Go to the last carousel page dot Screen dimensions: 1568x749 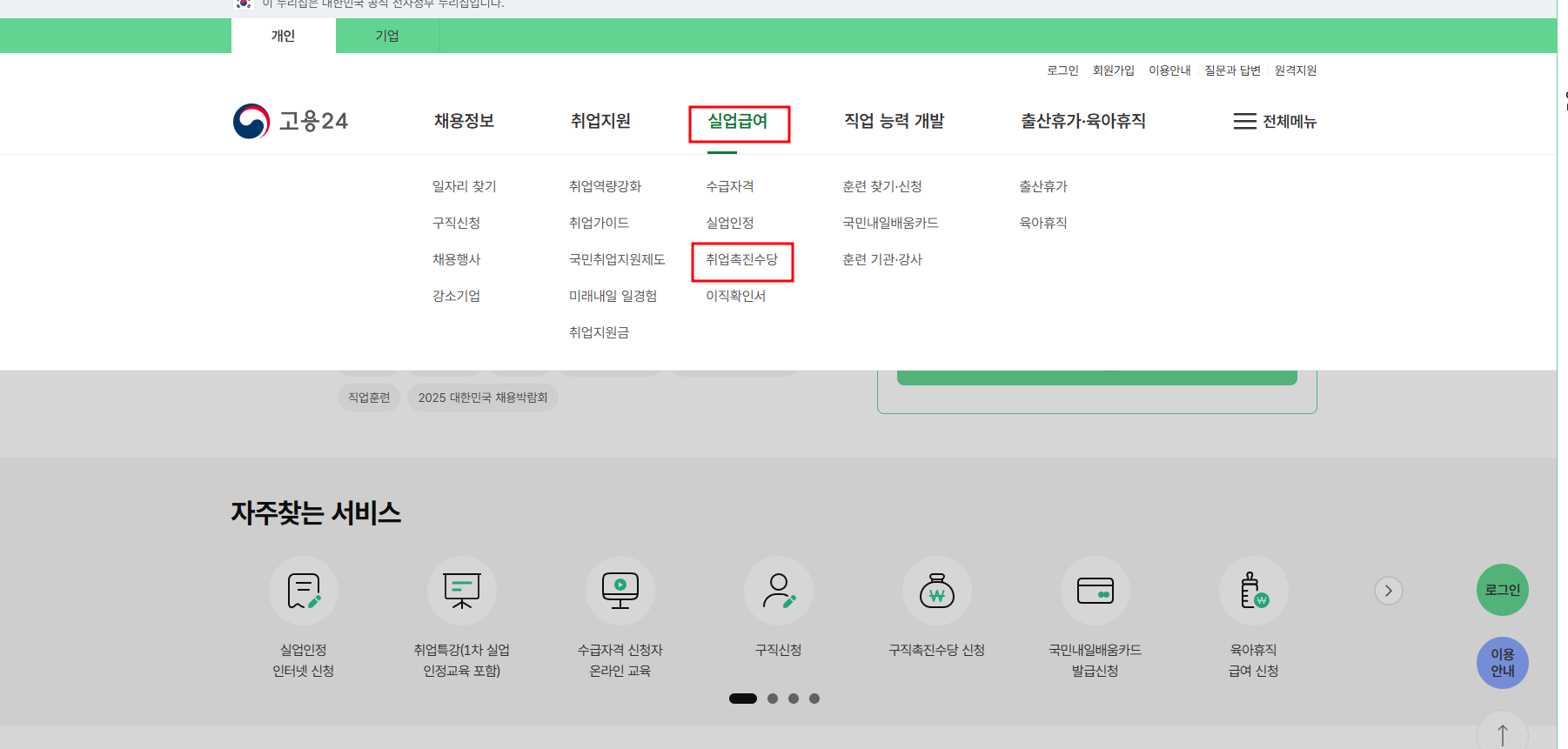point(814,699)
